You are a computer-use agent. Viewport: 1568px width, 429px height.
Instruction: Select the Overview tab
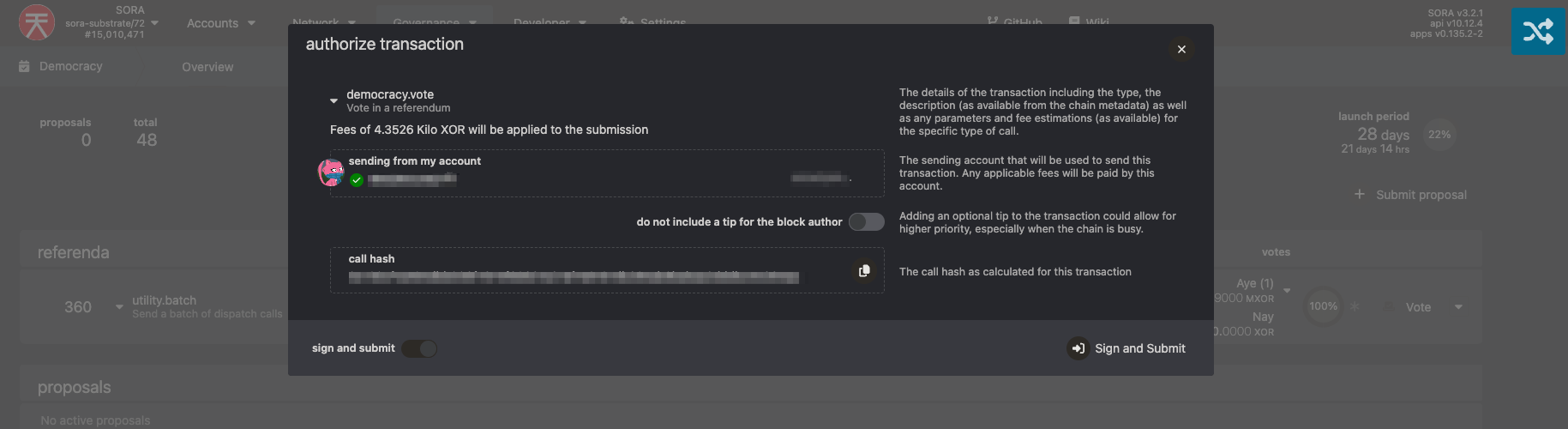207,67
